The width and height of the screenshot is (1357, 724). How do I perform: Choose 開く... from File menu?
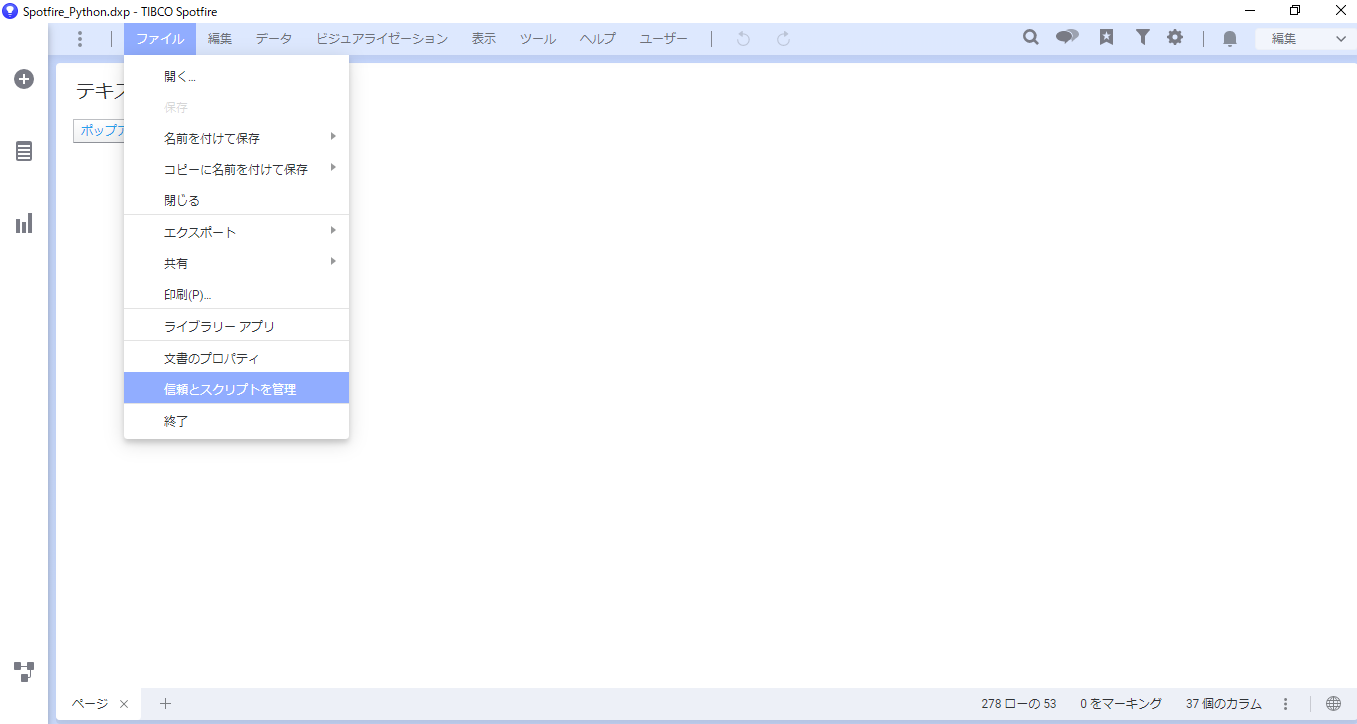coord(236,76)
